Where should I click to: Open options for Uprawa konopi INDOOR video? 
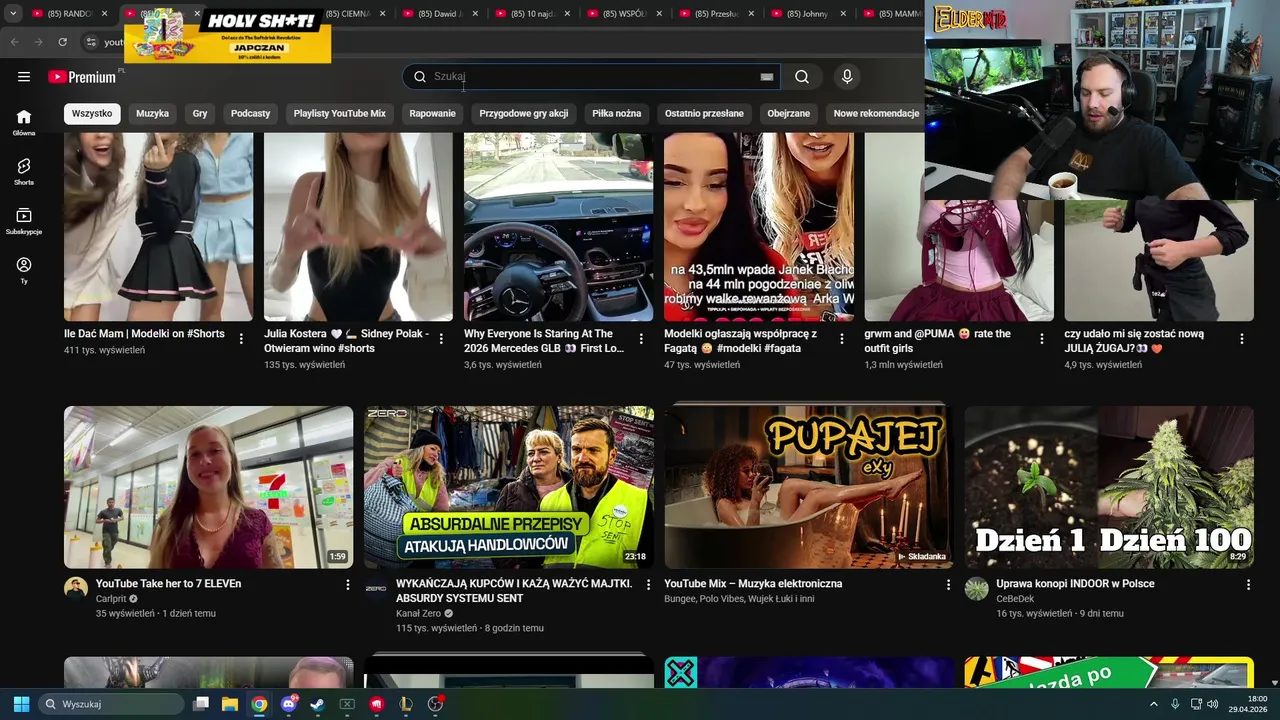(x=1248, y=584)
